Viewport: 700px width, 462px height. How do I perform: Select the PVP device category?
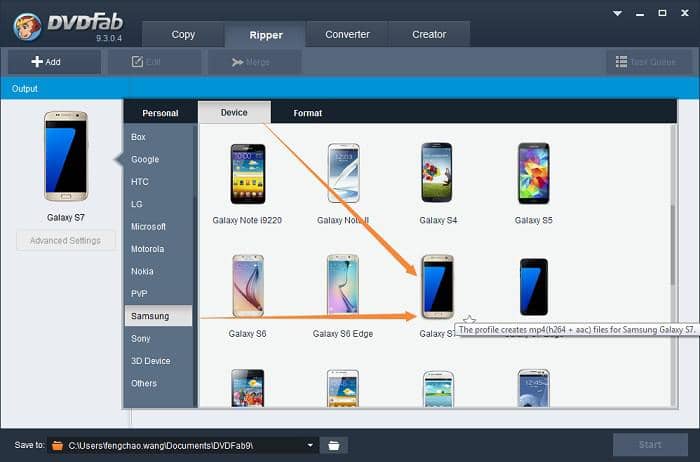(158, 293)
